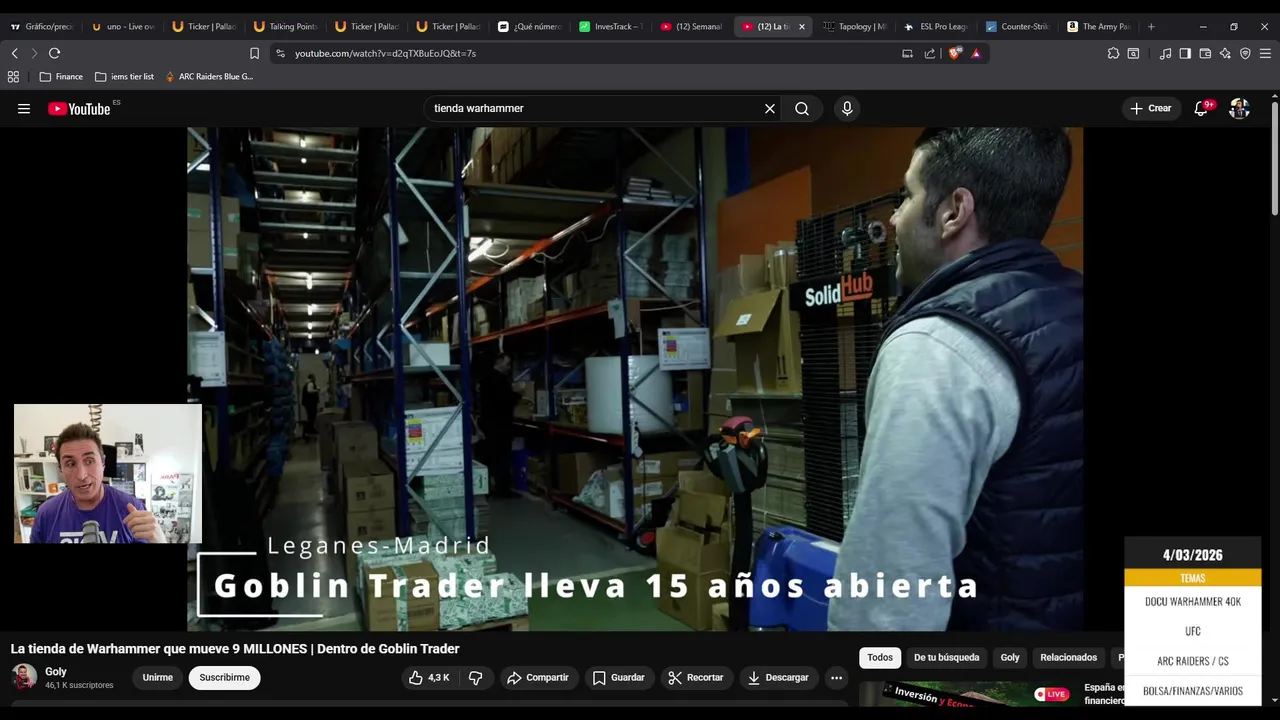Open Brave wallet icon
Viewport: 1280px width, 720px height.
pyautogui.click(x=1205, y=53)
